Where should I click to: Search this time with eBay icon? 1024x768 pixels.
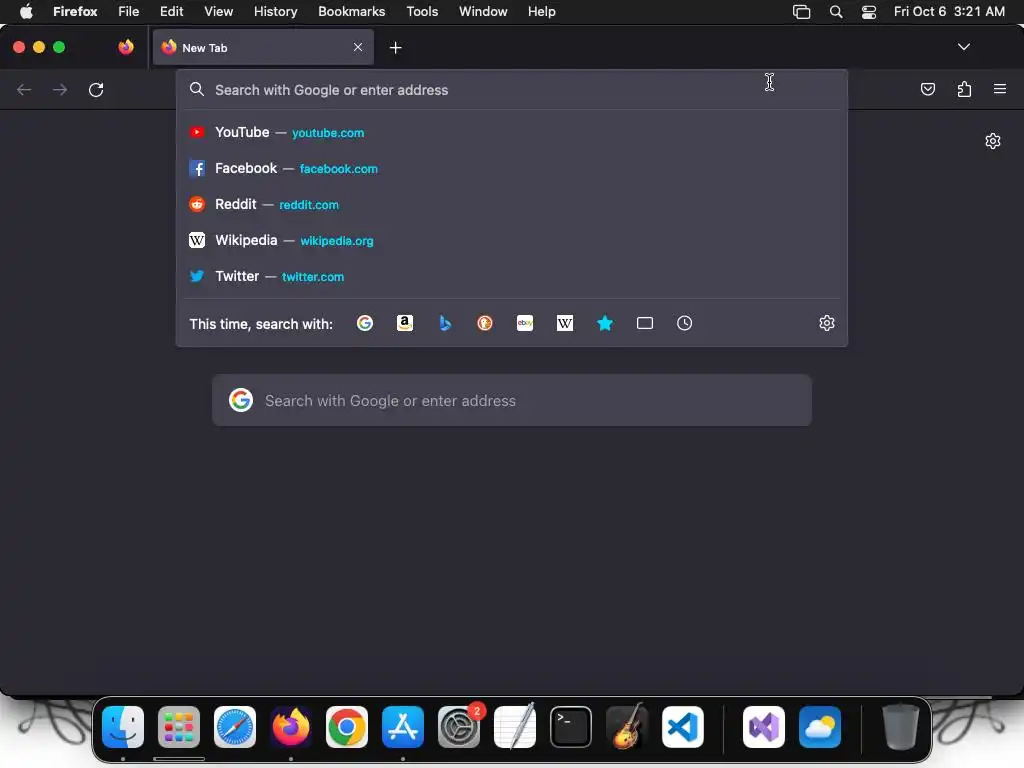[525, 323]
